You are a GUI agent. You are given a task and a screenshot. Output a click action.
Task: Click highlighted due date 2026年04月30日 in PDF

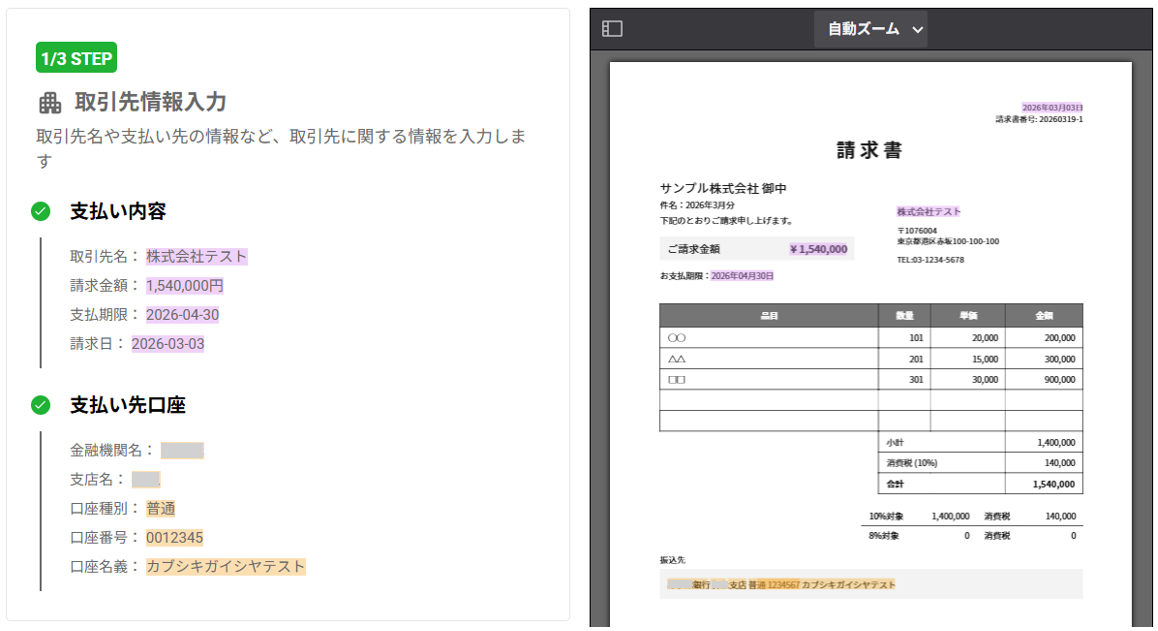(x=742, y=276)
